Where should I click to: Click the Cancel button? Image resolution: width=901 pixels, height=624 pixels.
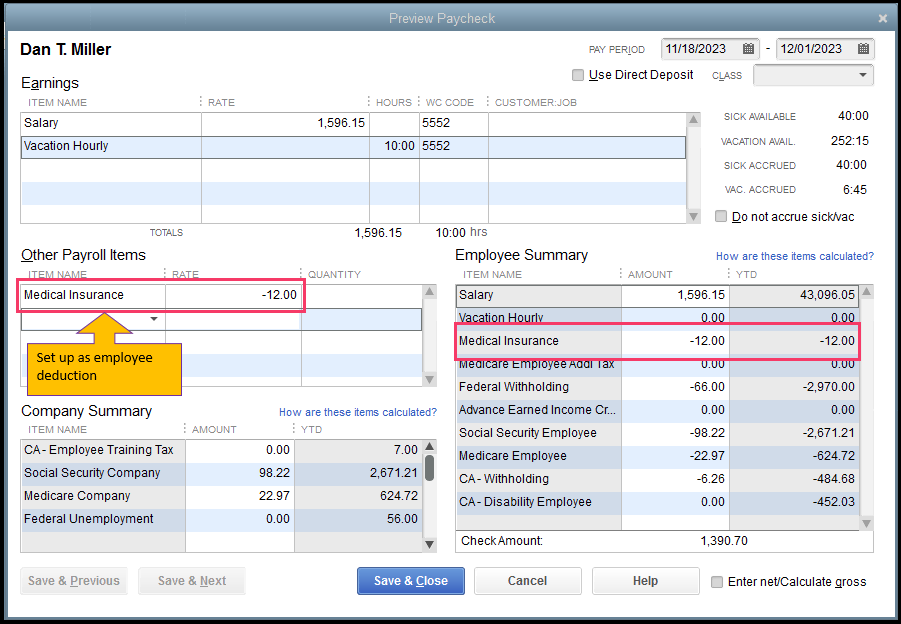point(527,581)
